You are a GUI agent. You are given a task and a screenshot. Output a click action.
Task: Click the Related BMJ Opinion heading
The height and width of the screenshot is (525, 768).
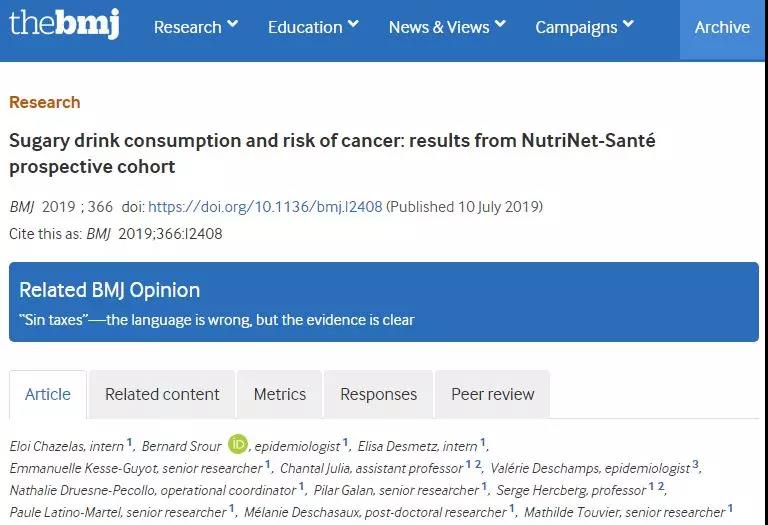(110, 290)
